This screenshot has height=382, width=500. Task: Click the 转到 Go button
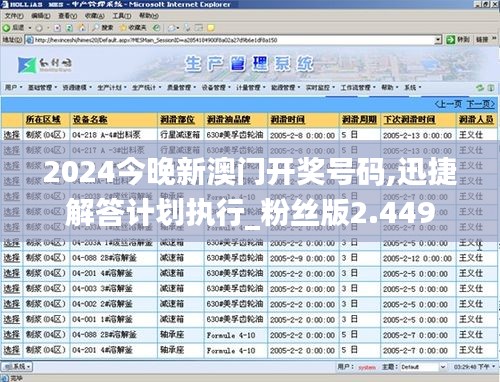[458, 40]
